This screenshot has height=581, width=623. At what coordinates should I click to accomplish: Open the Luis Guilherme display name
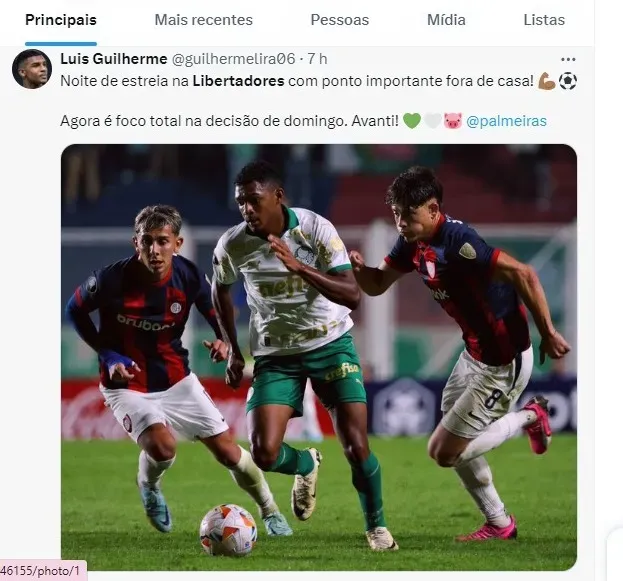point(114,59)
